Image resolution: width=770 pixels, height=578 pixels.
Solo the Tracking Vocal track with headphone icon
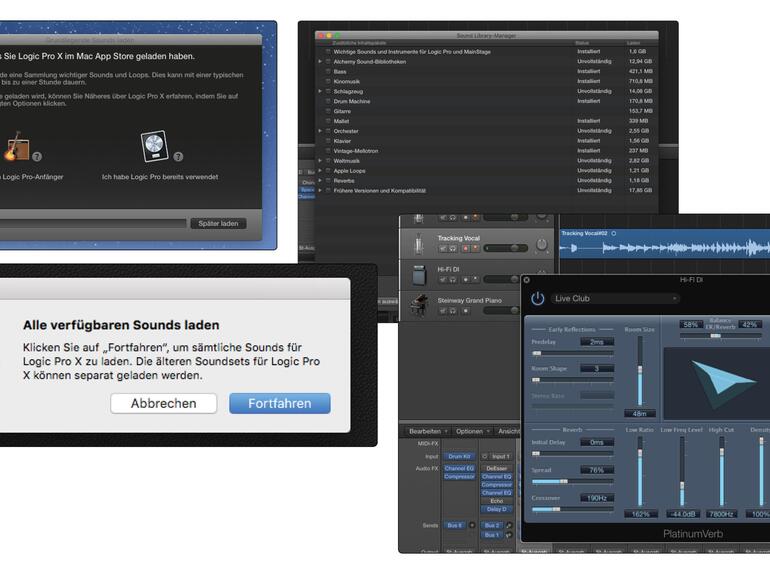[x=453, y=248]
